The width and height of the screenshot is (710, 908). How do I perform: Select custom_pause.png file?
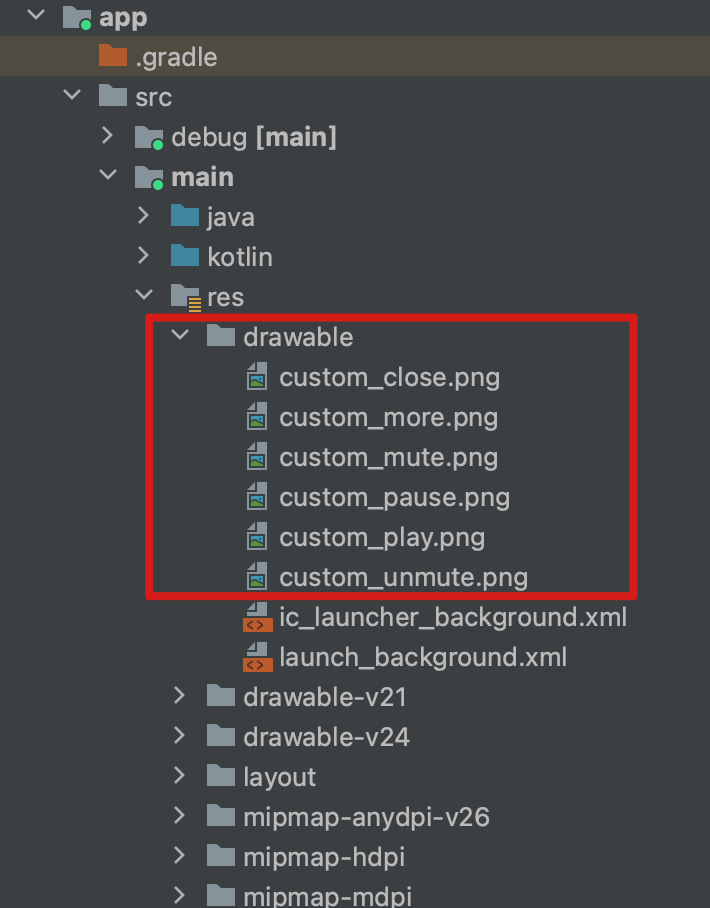[394, 497]
